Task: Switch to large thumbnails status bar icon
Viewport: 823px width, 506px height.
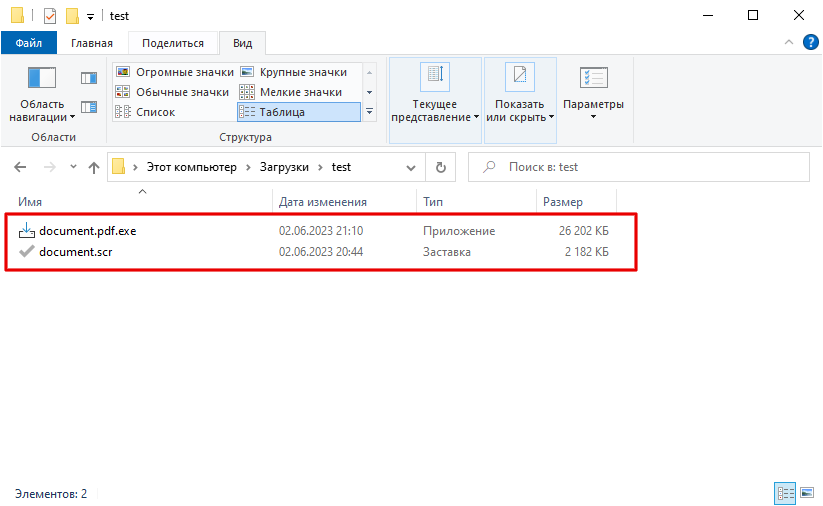Action: (807, 493)
